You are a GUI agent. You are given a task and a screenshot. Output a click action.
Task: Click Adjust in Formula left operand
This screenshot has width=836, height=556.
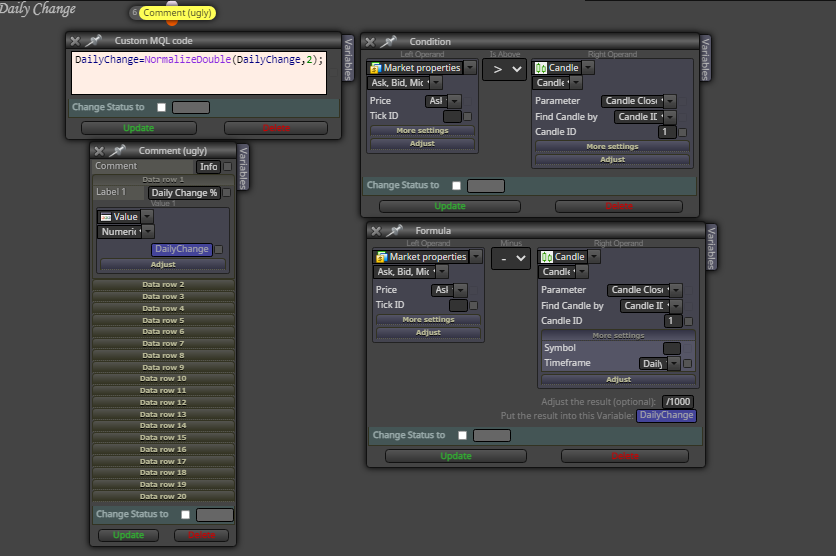pyautogui.click(x=428, y=333)
